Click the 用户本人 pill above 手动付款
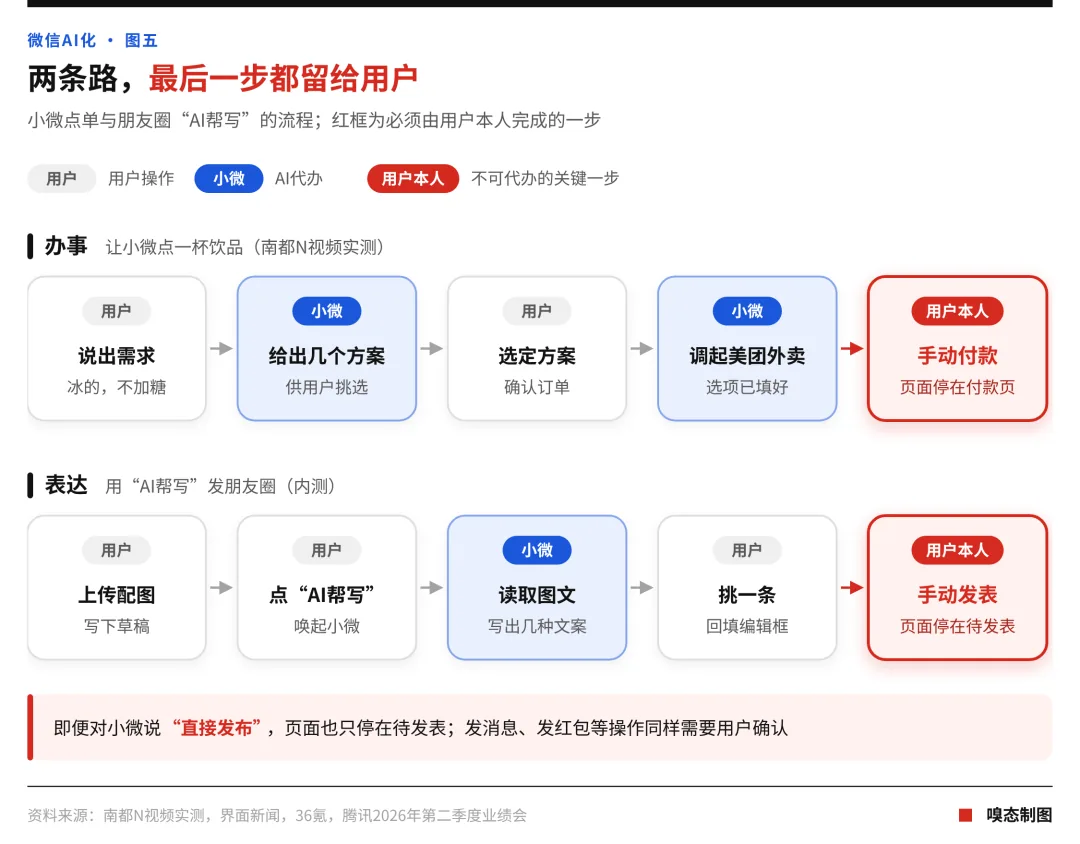This screenshot has width=1080, height=844. pos(957,311)
